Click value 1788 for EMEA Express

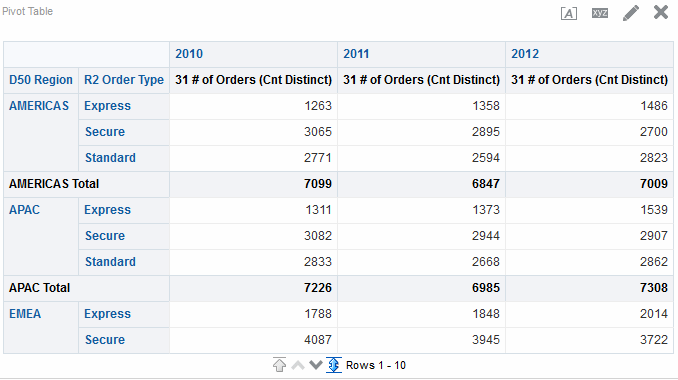(x=318, y=314)
